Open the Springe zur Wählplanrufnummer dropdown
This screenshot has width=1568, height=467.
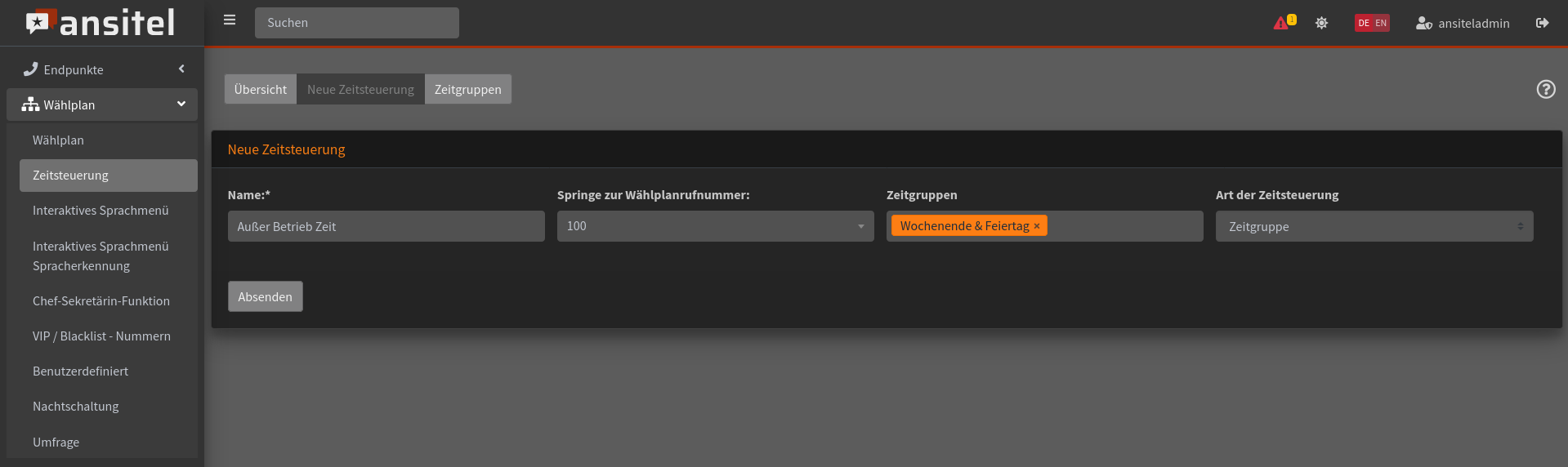715,226
